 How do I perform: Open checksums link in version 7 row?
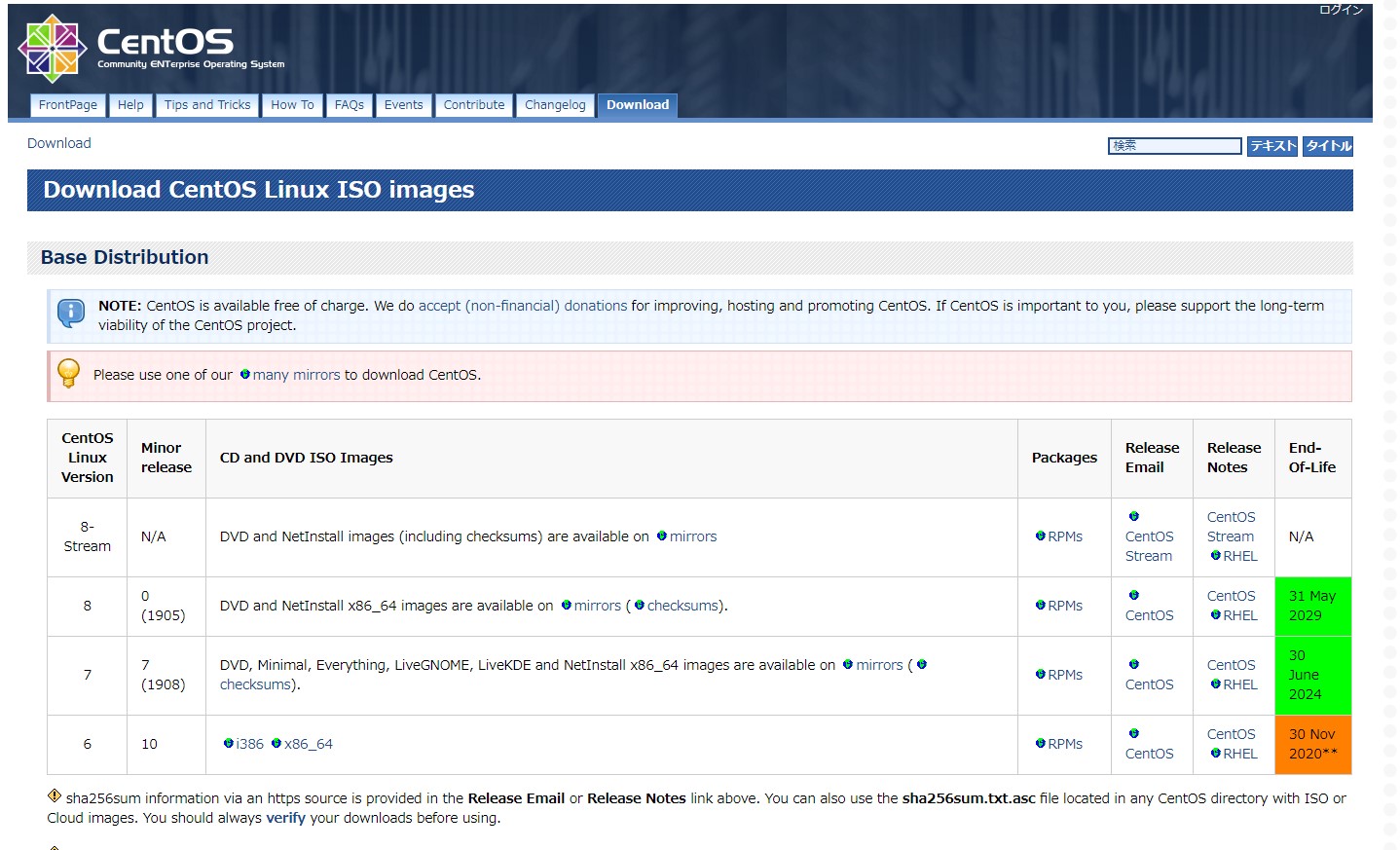point(256,684)
